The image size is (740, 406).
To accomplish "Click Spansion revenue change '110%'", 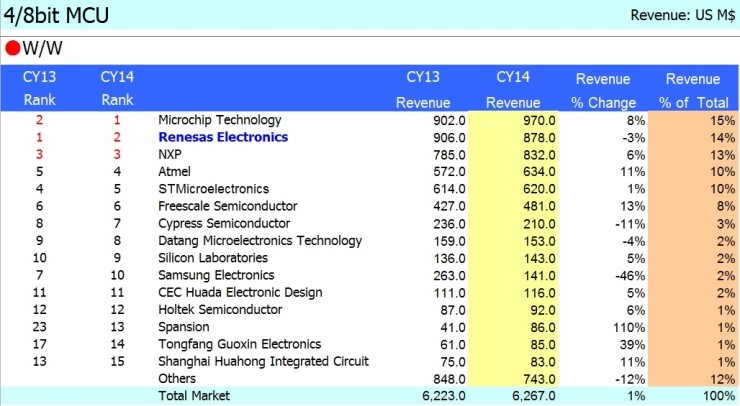I will [x=629, y=328].
